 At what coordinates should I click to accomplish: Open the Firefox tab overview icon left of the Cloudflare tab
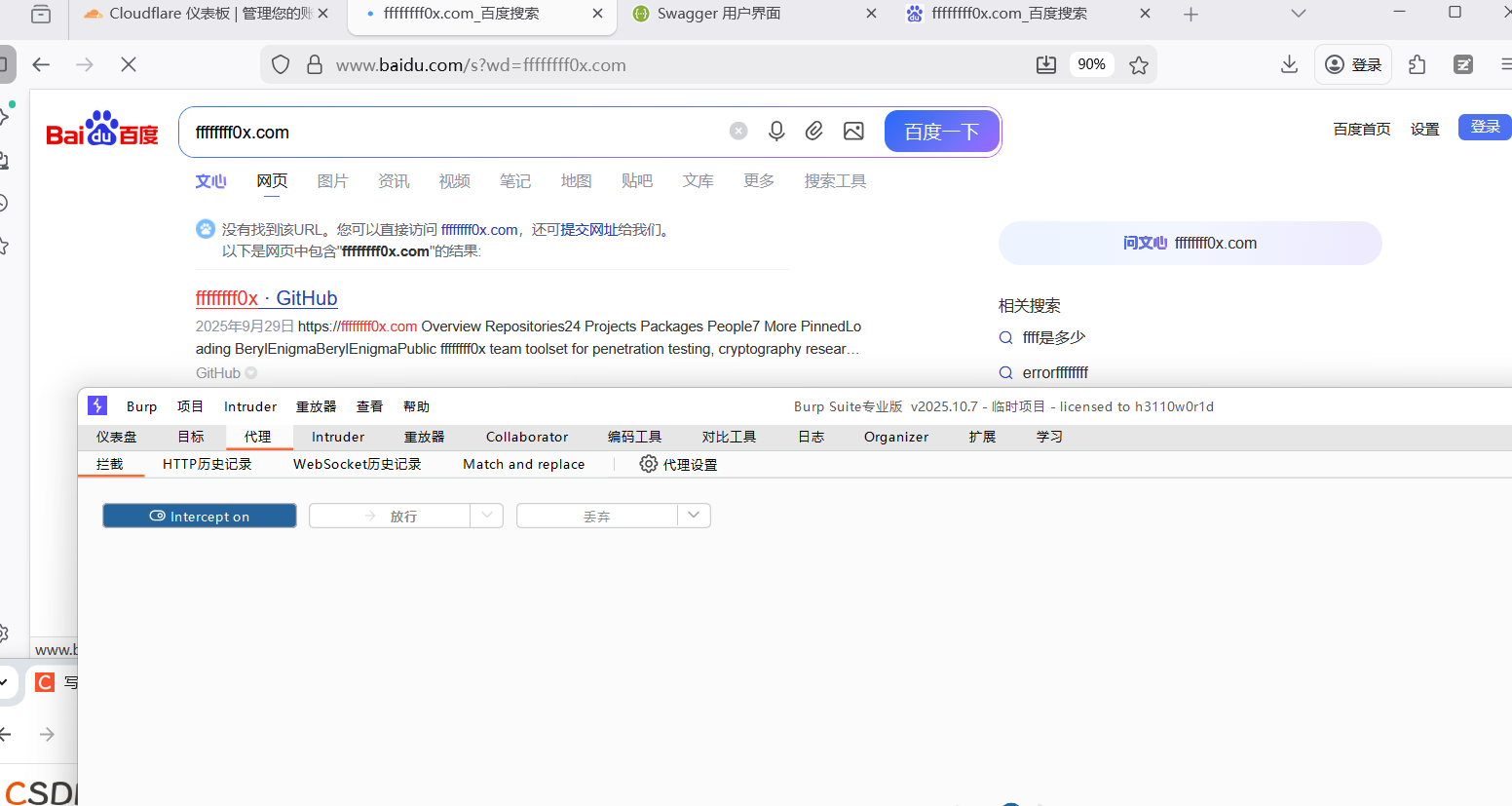[41, 14]
